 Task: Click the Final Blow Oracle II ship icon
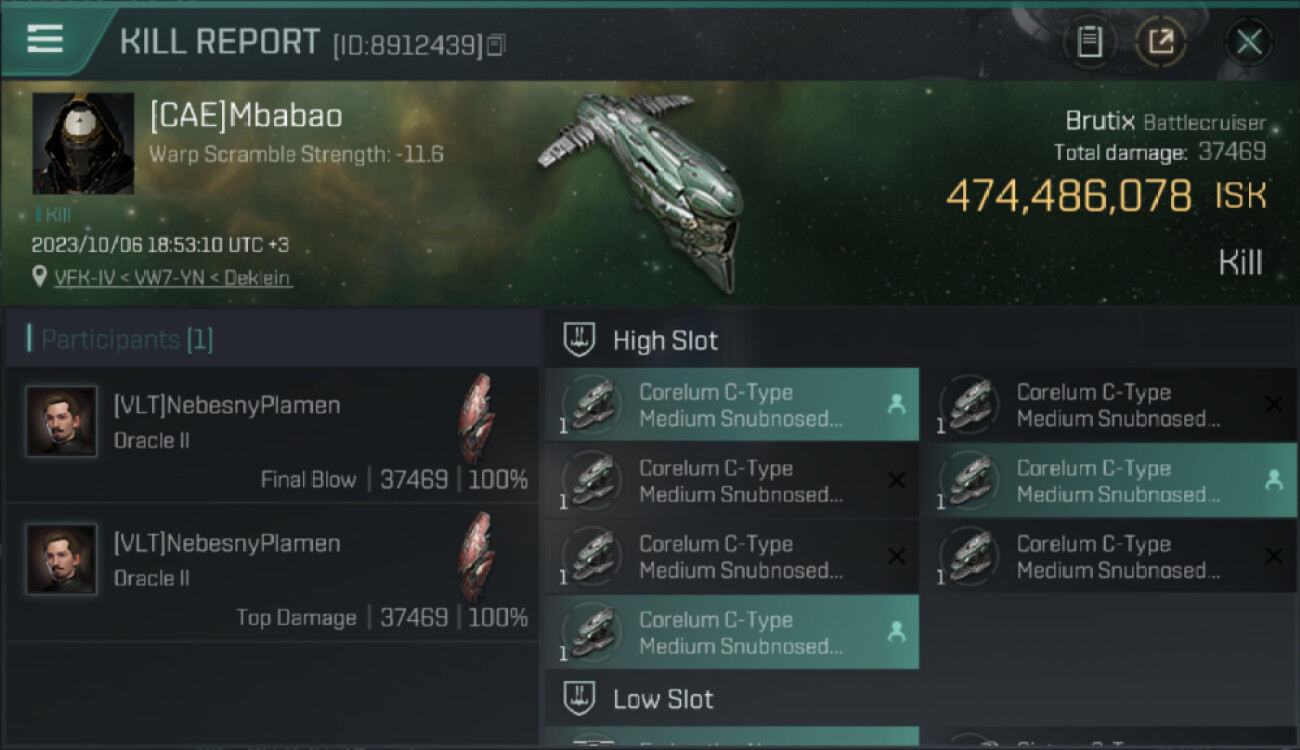click(x=477, y=418)
